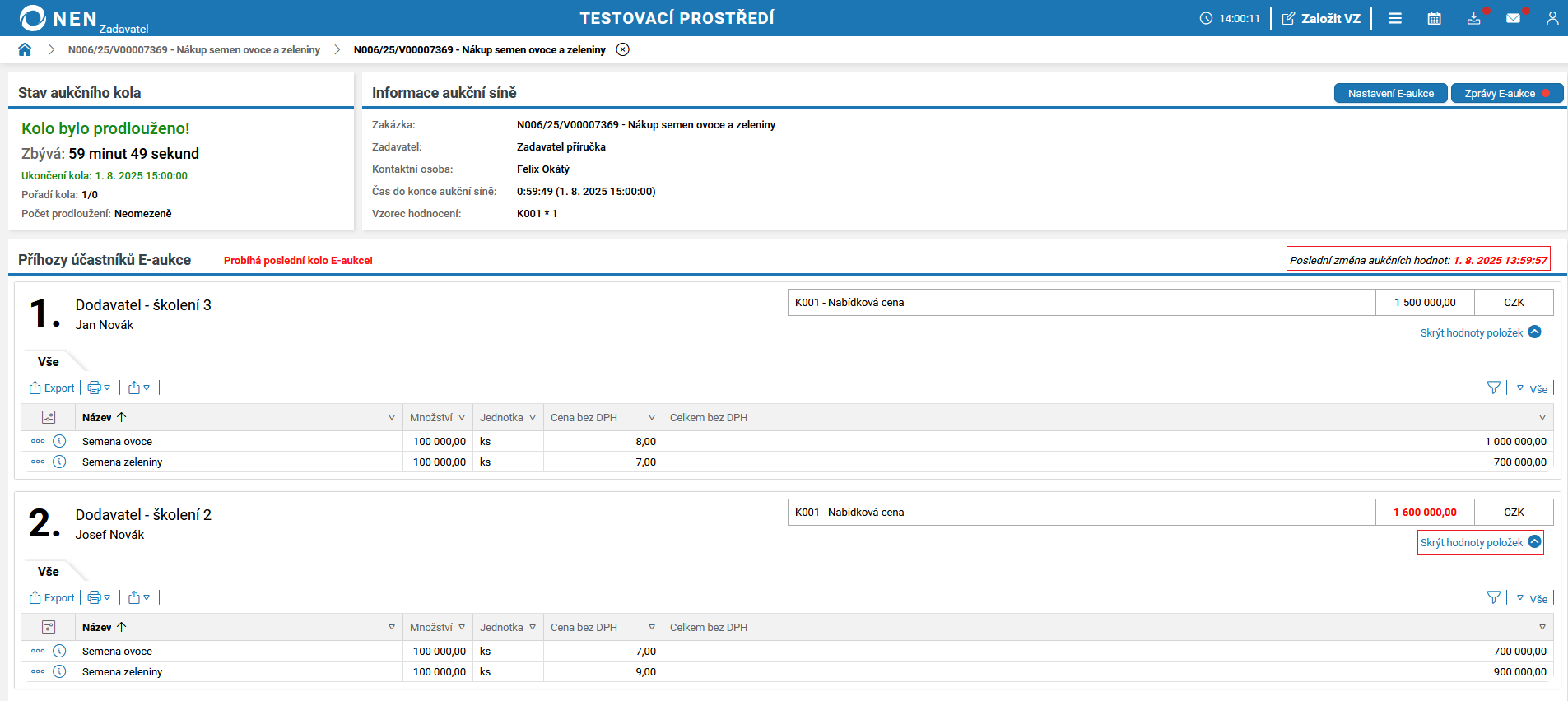Open the user profile icon
Screen dimensions: 1568x701
(1552, 18)
